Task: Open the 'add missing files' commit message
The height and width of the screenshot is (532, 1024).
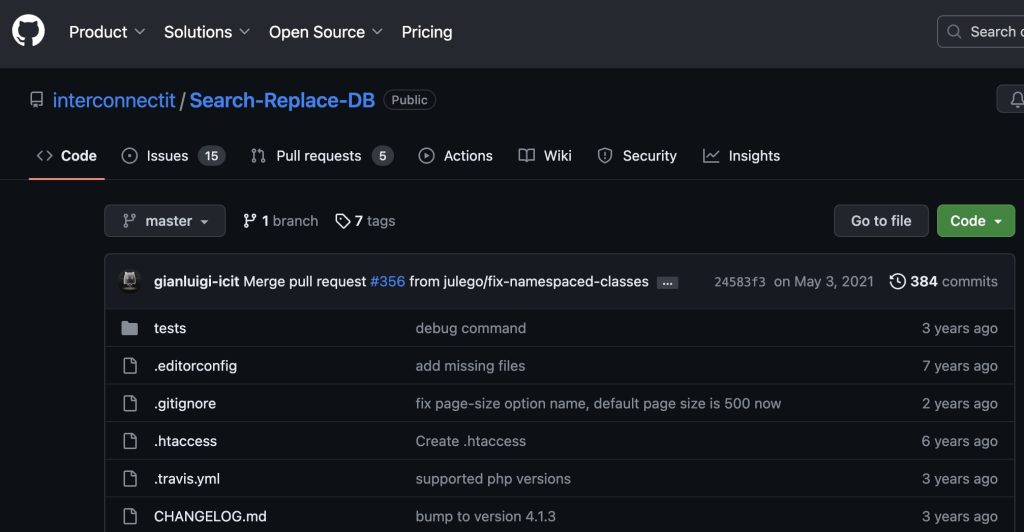Action: pos(470,366)
